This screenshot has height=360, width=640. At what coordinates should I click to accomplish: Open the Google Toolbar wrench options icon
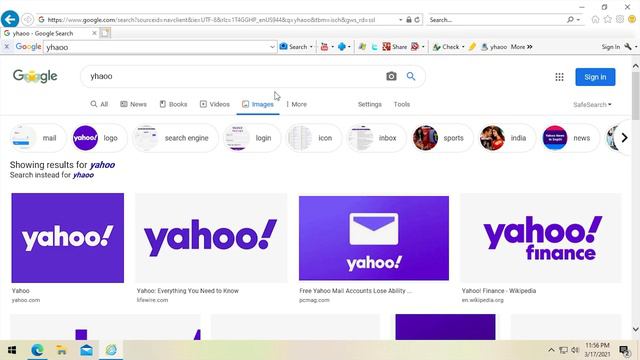(x=629, y=47)
